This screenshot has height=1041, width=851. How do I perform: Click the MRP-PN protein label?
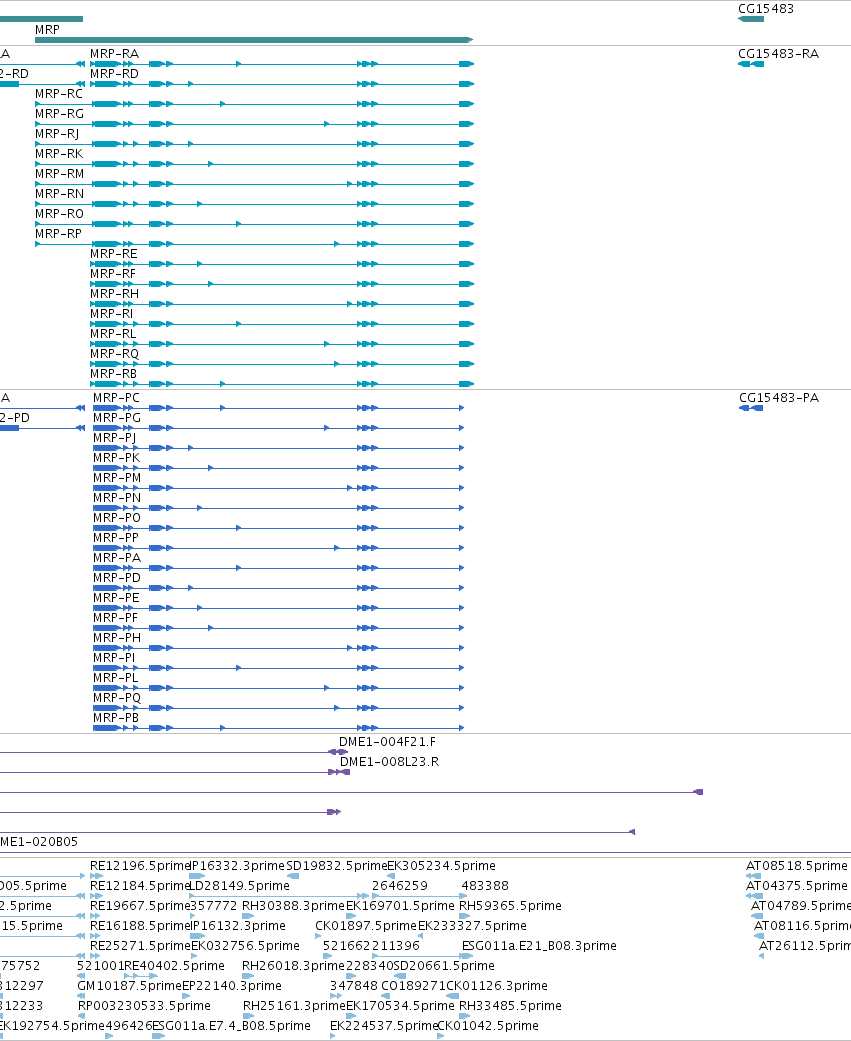(117, 497)
